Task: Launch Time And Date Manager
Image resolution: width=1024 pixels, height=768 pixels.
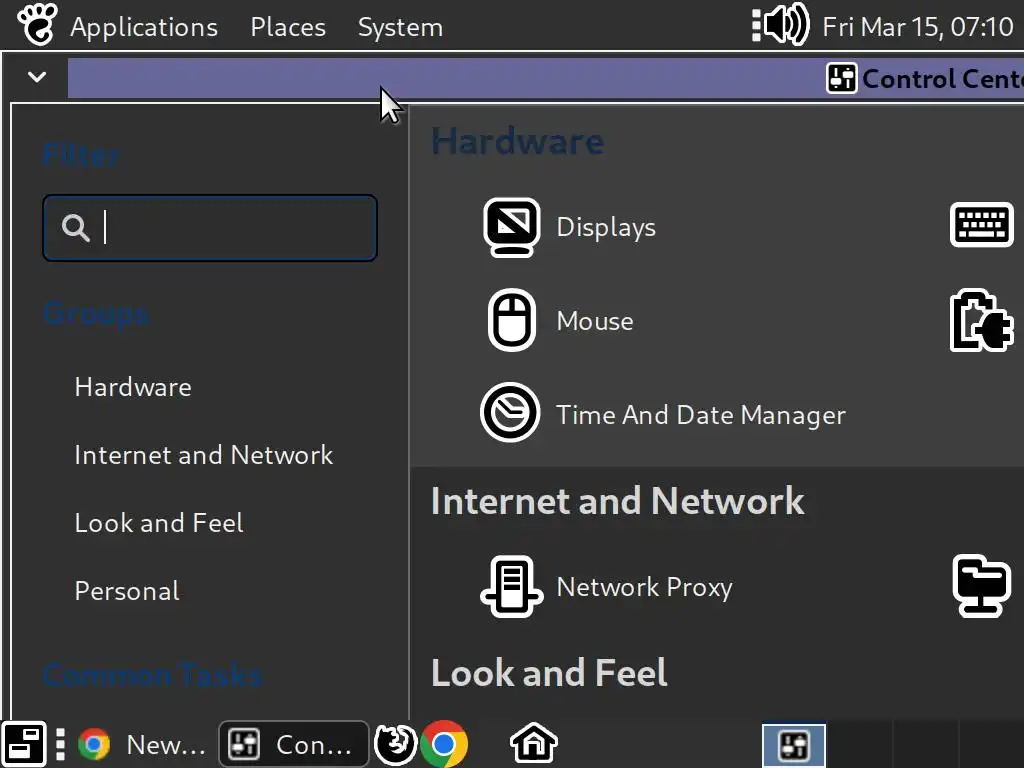Action: point(512,414)
